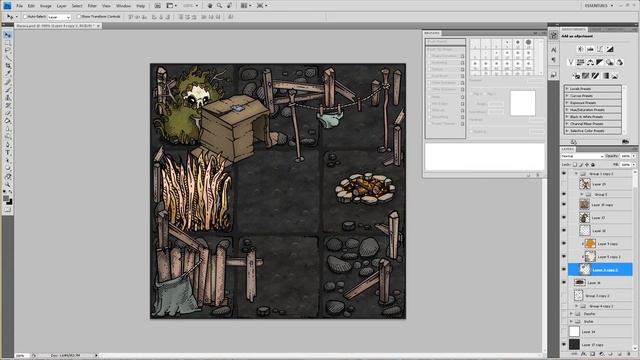The height and width of the screenshot is (360, 640).
Task: Select the Crop tool
Action: (7, 66)
